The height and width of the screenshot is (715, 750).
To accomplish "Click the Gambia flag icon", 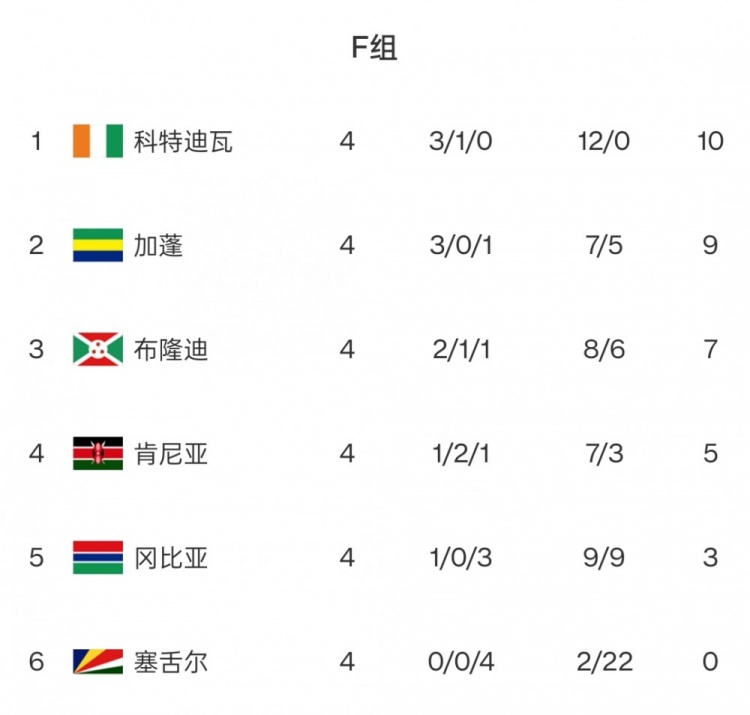I will coord(97,557).
